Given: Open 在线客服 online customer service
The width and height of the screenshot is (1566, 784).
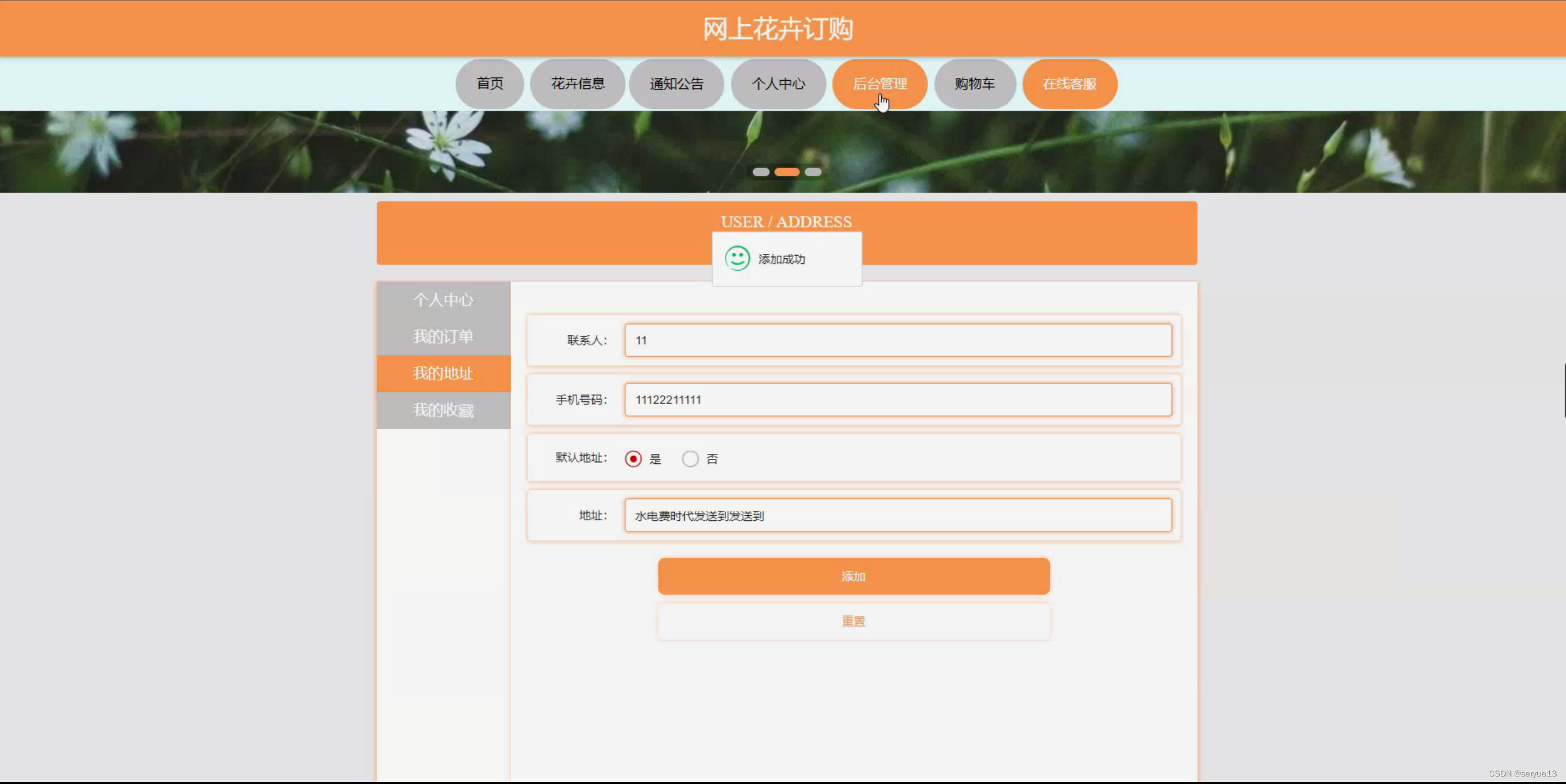Looking at the screenshot, I should pyautogui.click(x=1069, y=84).
